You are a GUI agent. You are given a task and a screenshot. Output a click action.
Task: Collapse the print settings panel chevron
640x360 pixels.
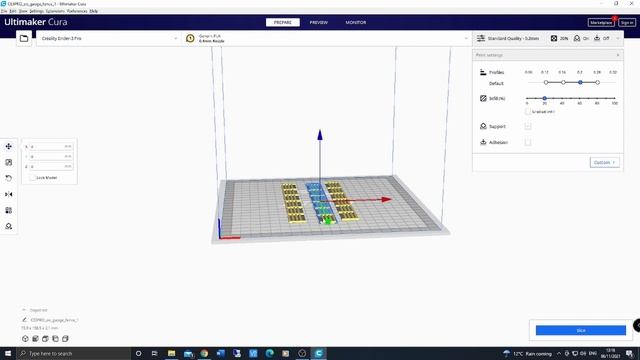[x=618, y=38]
